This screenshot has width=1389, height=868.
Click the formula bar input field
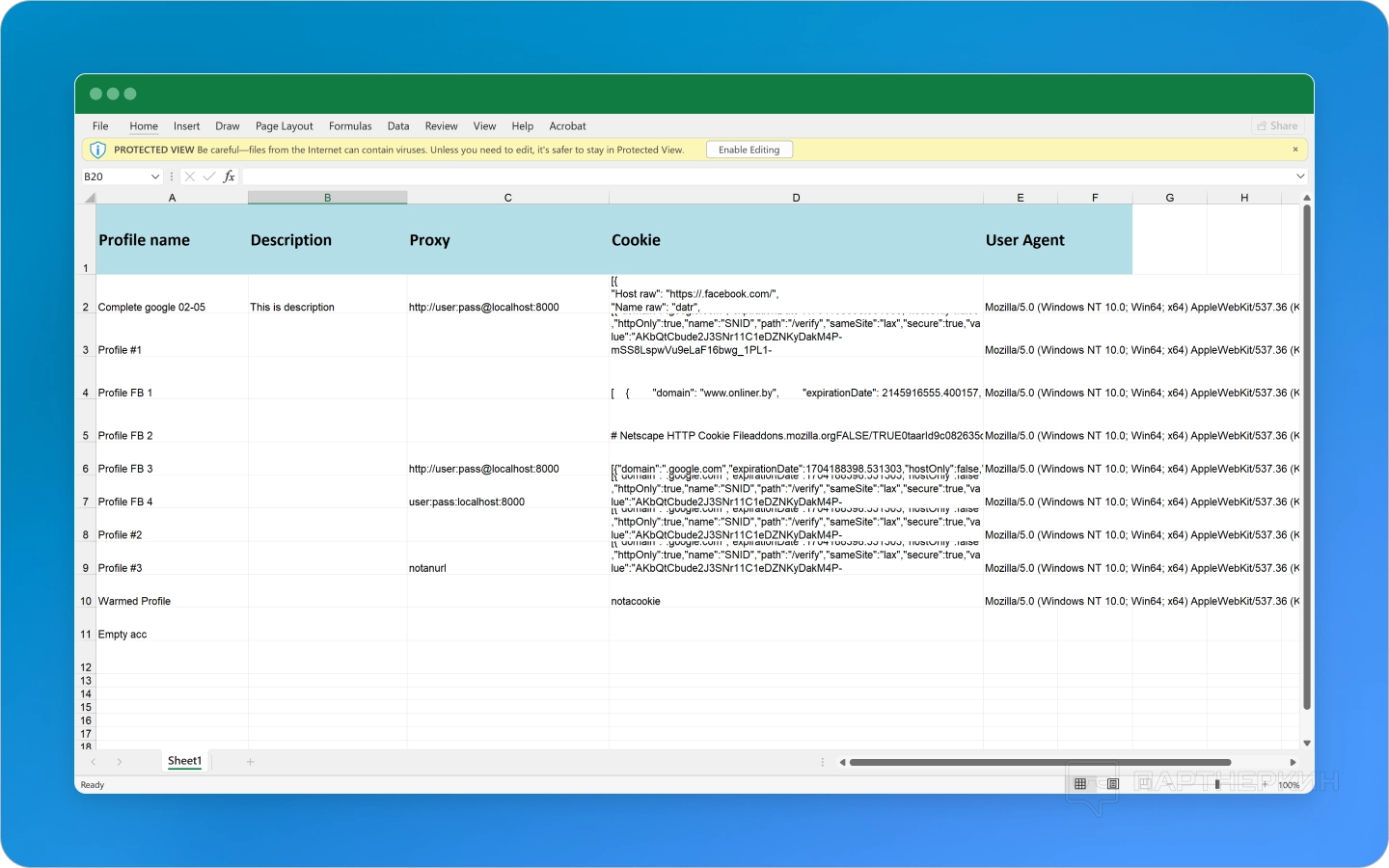[762, 176]
